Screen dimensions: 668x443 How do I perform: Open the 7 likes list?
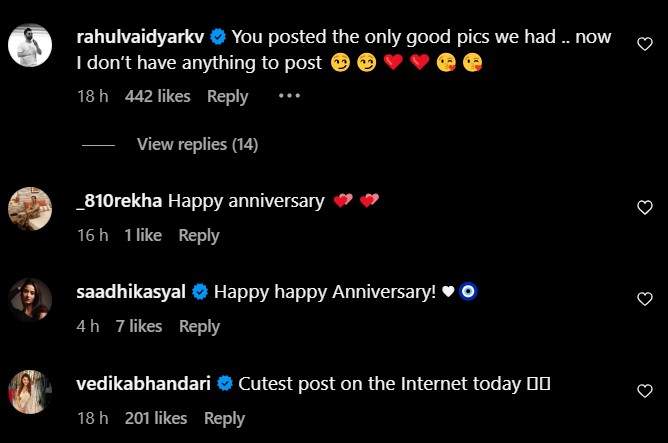coord(138,326)
